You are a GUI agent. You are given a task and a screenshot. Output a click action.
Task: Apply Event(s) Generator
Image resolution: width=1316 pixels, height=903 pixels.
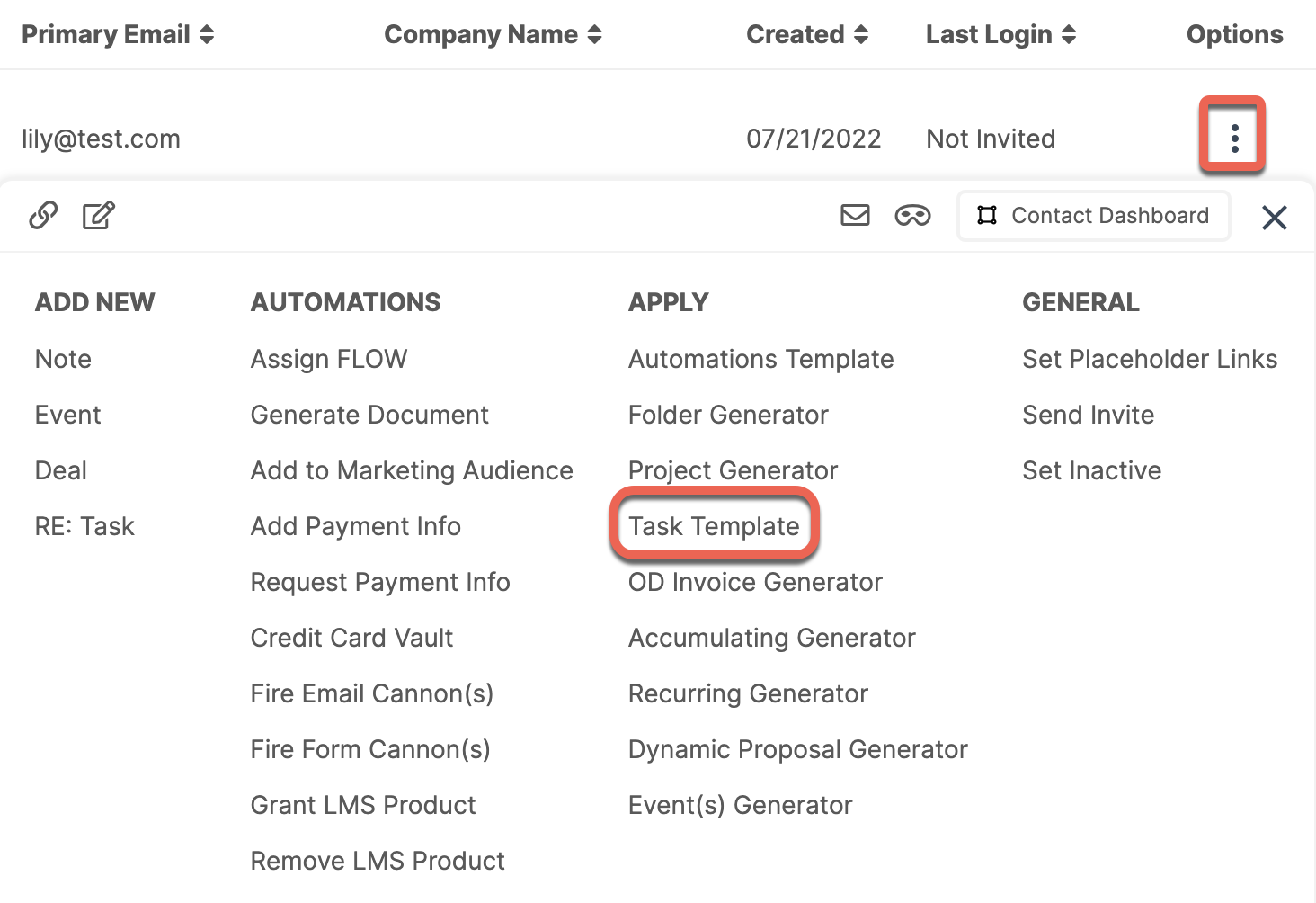coord(740,805)
